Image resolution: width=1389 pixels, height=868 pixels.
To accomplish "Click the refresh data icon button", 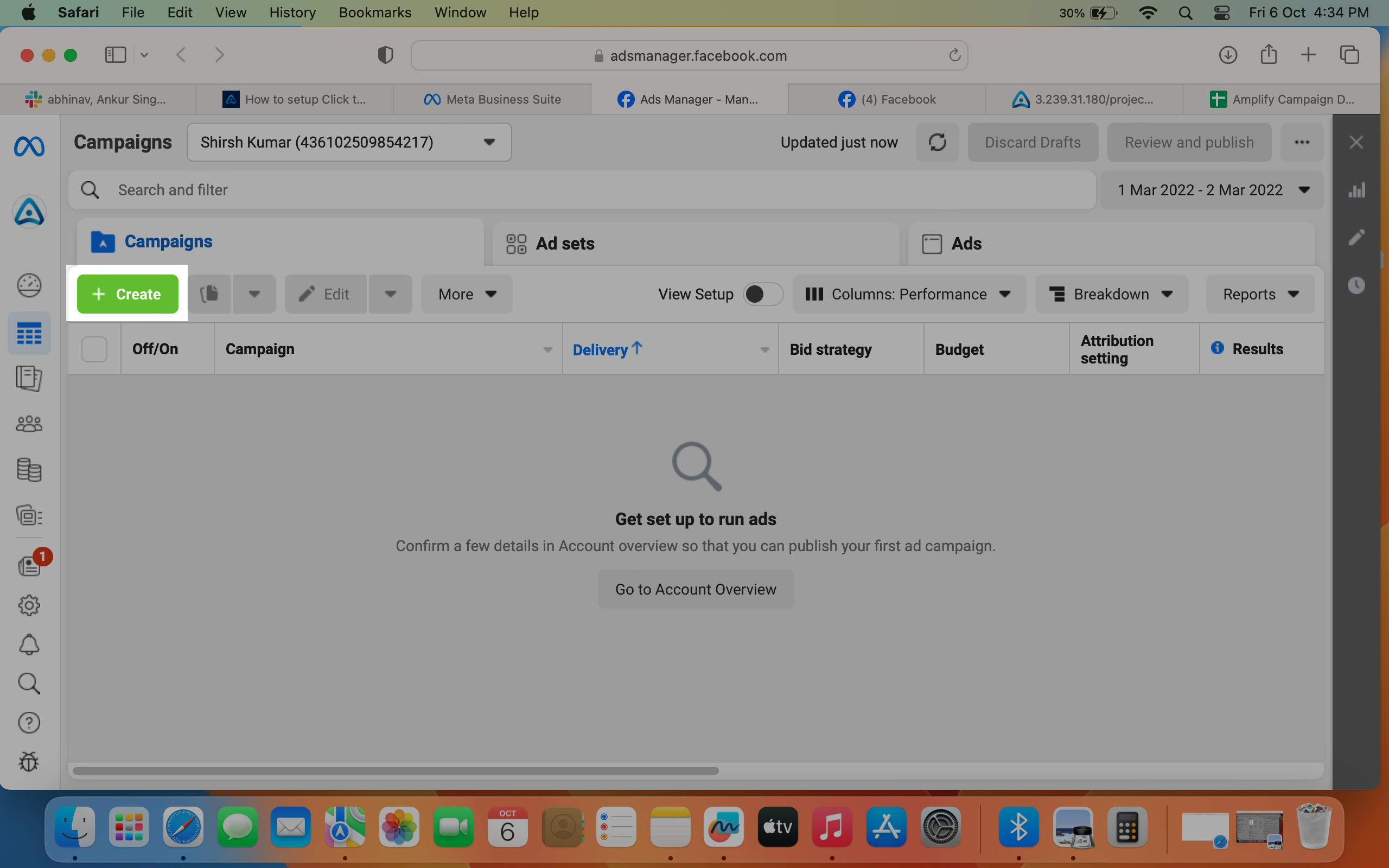I will coord(937,142).
